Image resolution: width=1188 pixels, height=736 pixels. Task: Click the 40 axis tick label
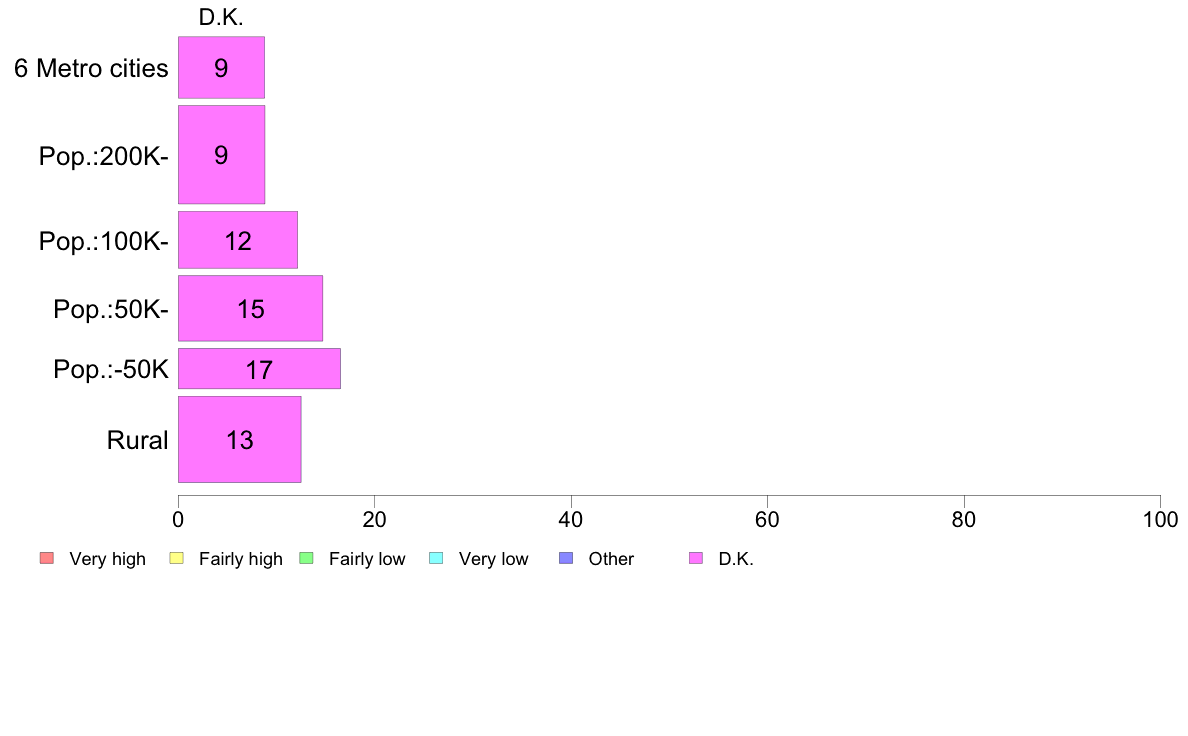click(x=571, y=519)
